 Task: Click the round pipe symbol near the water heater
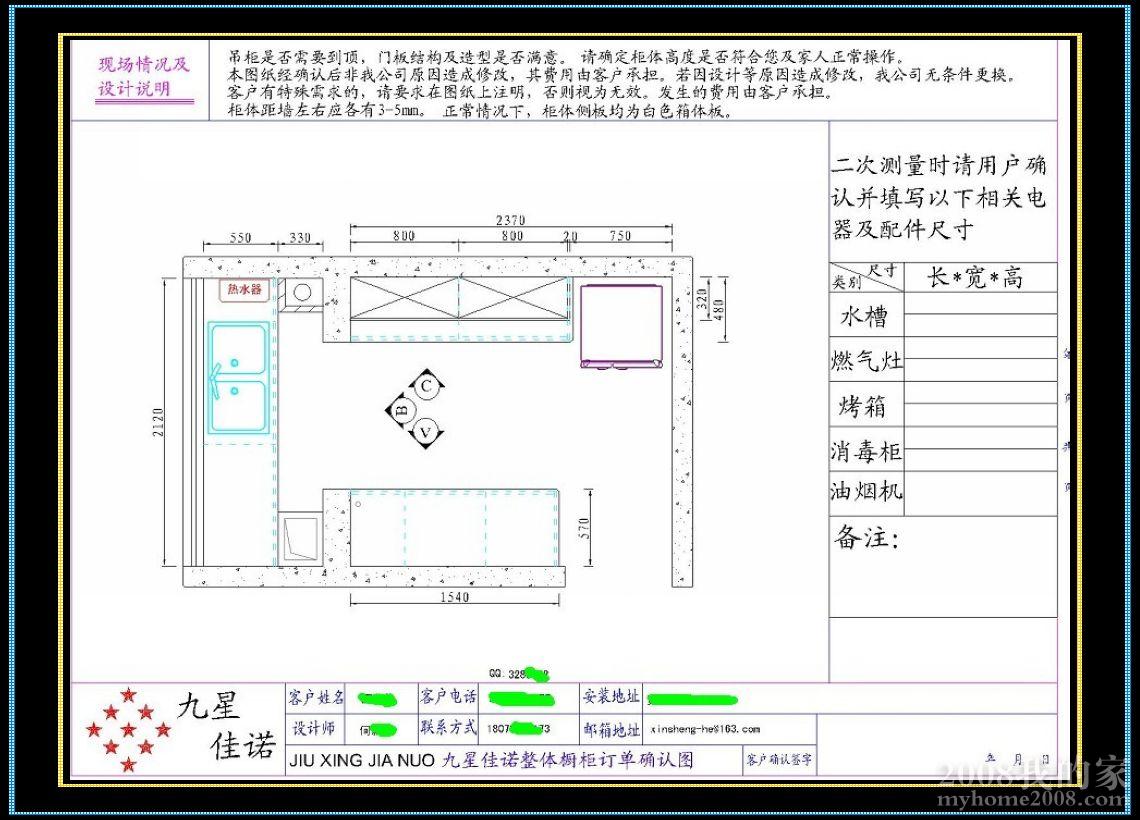click(302, 292)
